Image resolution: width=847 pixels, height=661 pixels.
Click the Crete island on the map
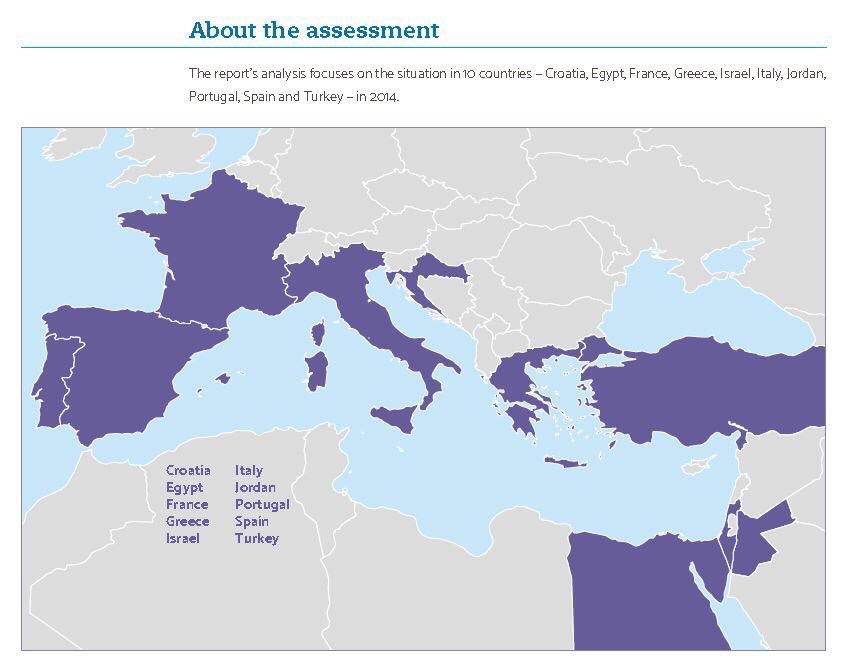pos(566,462)
